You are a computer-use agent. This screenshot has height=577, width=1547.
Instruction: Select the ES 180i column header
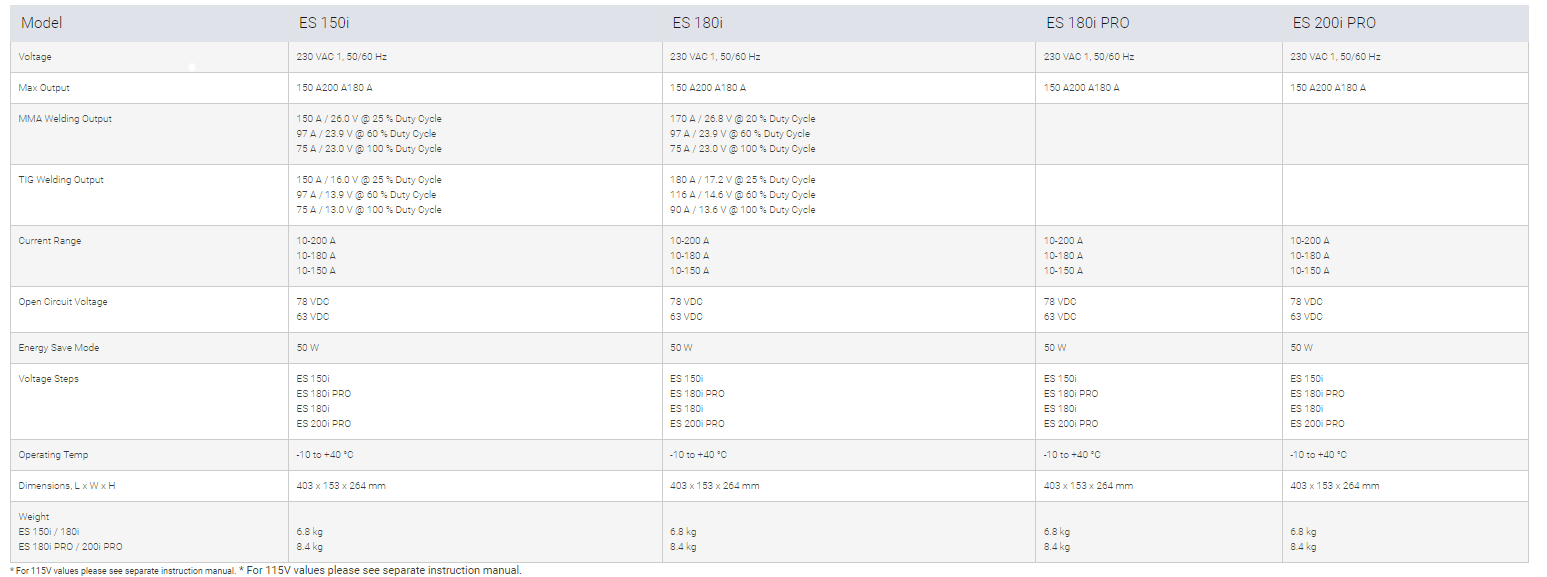click(x=697, y=23)
